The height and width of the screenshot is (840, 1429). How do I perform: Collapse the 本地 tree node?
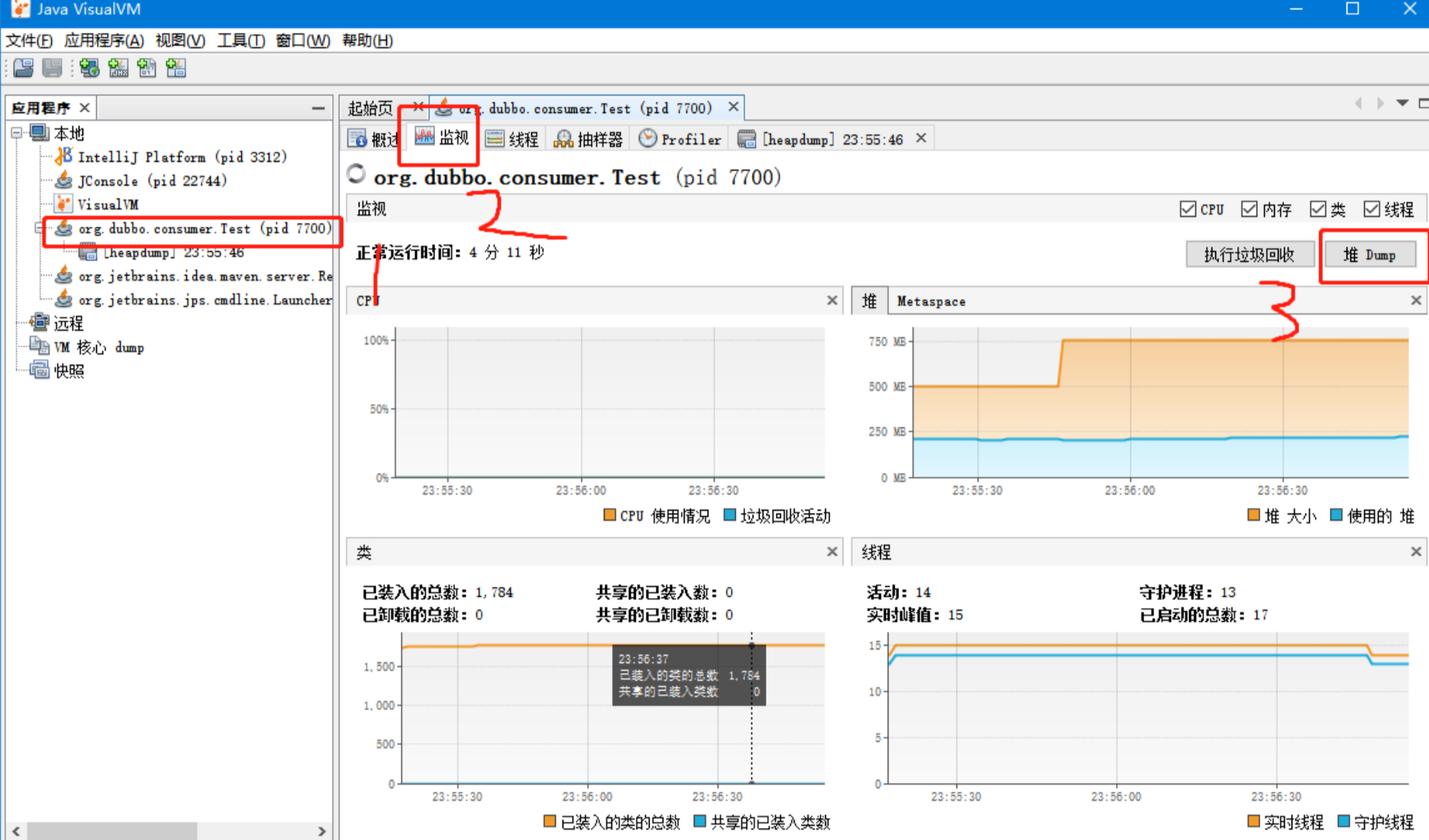[16, 133]
